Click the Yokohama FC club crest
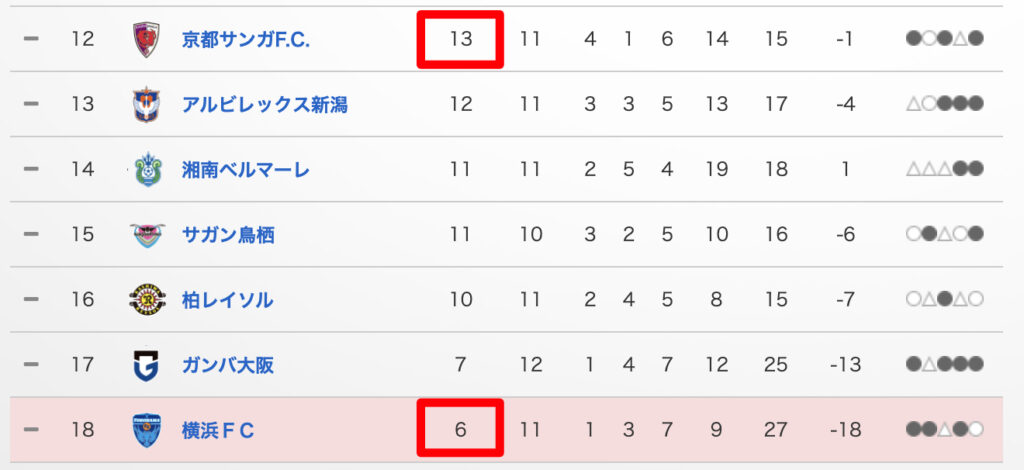This screenshot has height=470, width=1024. (x=146, y=431)
